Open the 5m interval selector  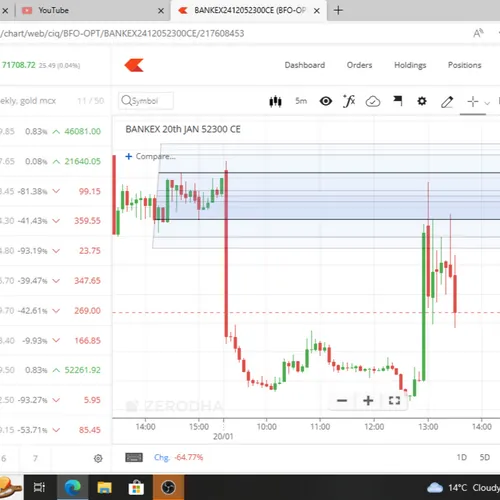point(301,101)
